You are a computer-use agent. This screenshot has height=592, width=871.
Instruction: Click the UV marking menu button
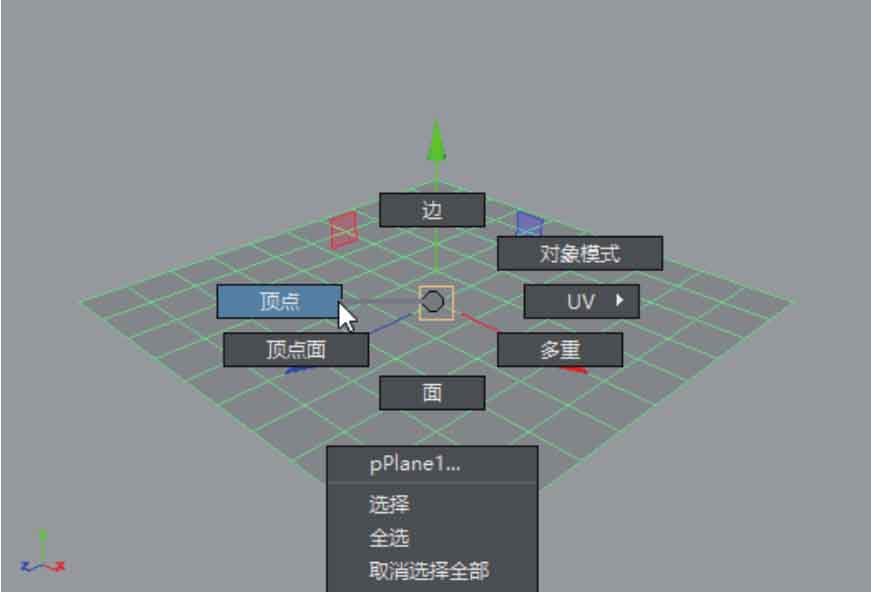pyautogui.click(x=582, y=302)
